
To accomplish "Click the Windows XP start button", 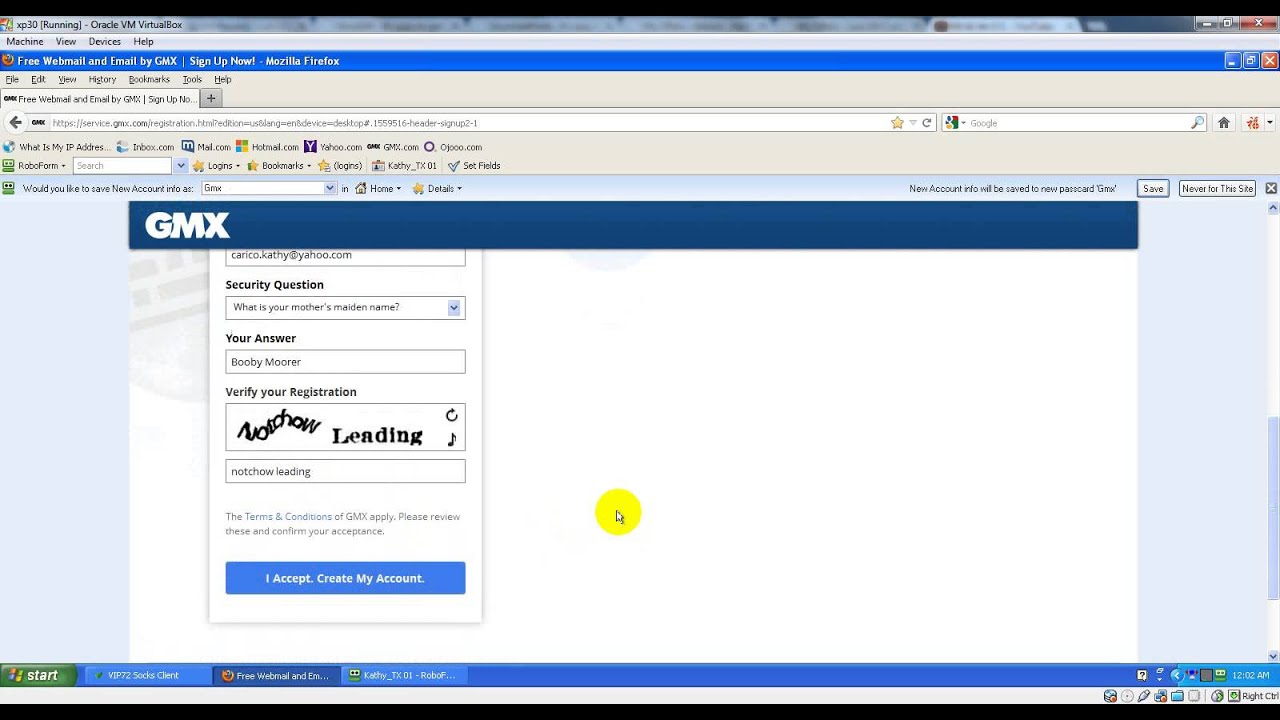I will pyautogui.click(x=37, y=675).
